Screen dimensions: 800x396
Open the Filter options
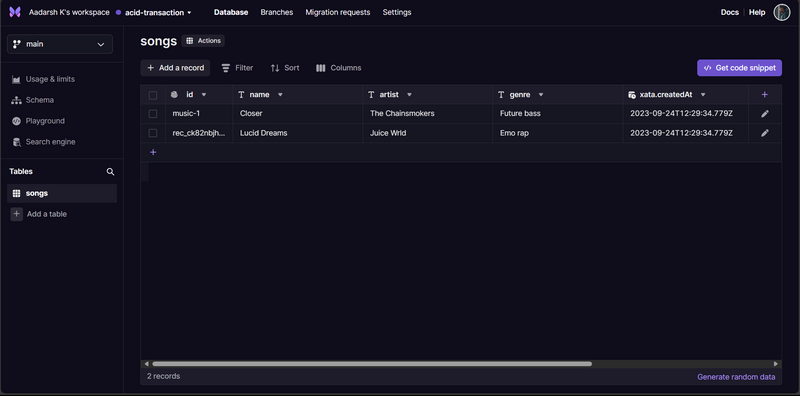[x=237, y=68]
